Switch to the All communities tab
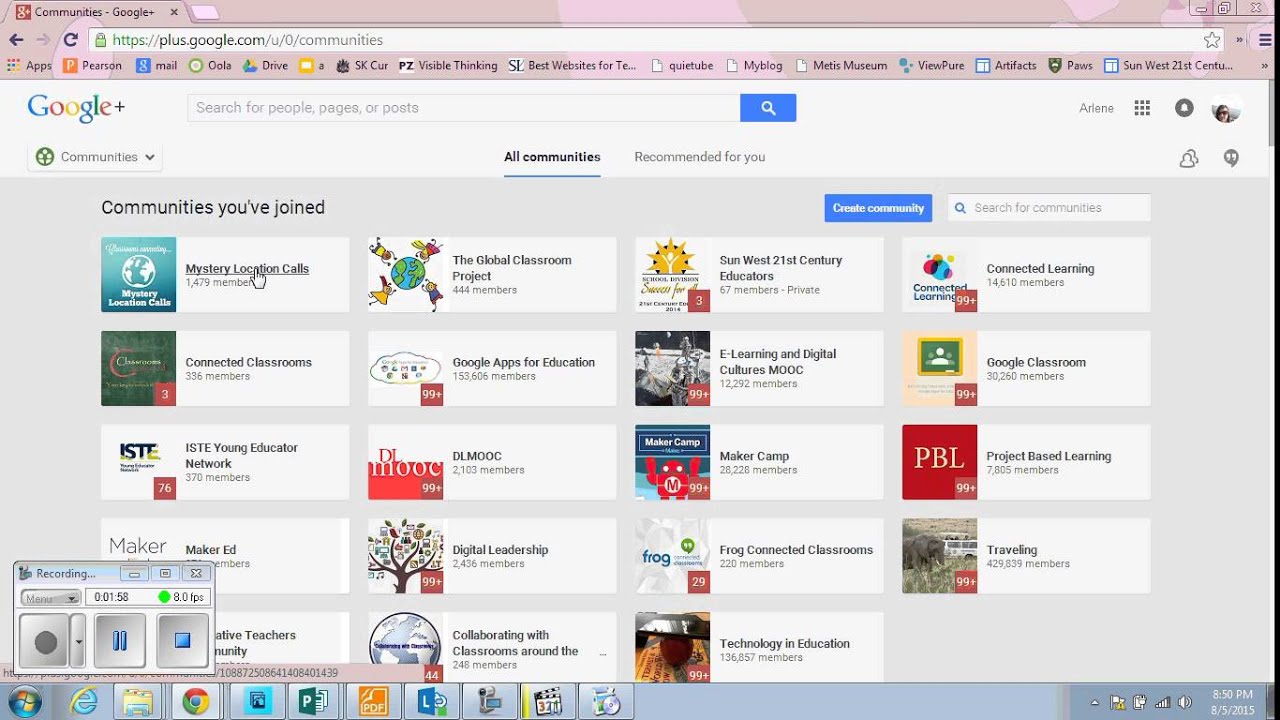Image resolution: width=1280 pixels, height=720 pixels. point(552,157)
